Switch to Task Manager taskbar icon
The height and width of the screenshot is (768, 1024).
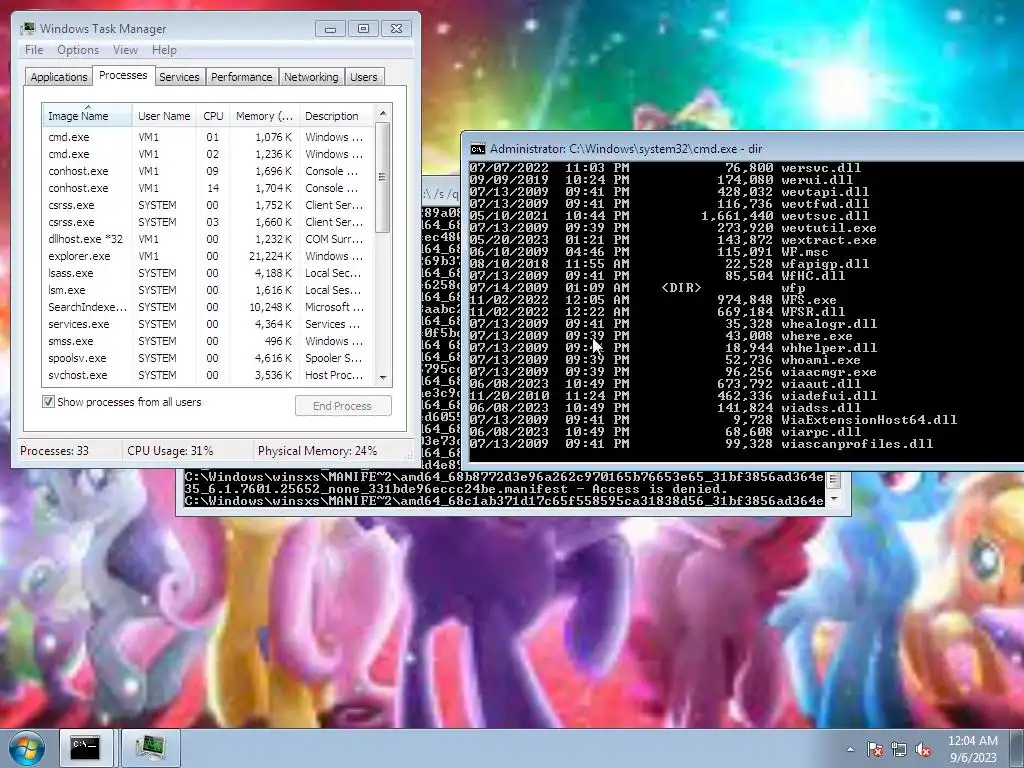coord(151,748)
